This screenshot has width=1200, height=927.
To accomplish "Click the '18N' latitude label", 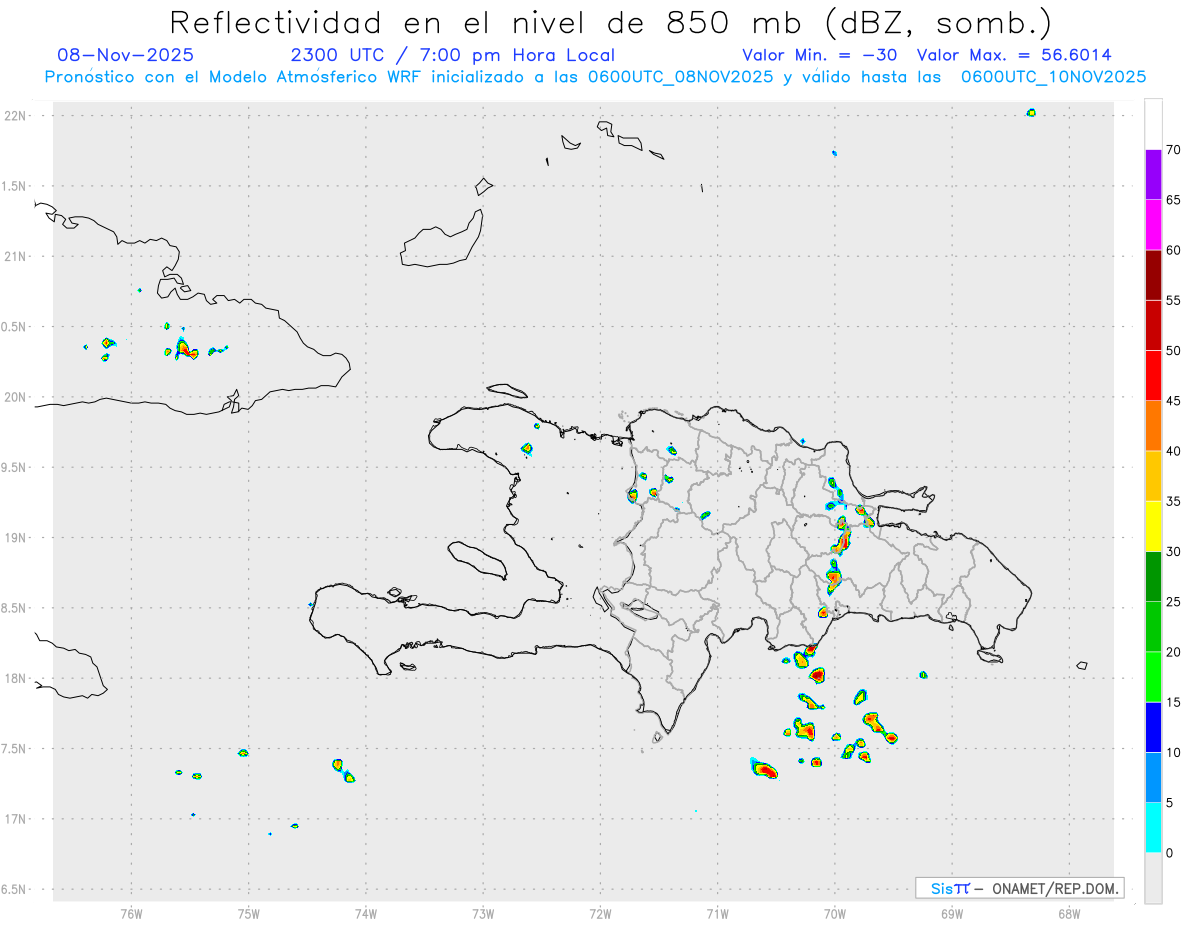I will pos(15,679).
